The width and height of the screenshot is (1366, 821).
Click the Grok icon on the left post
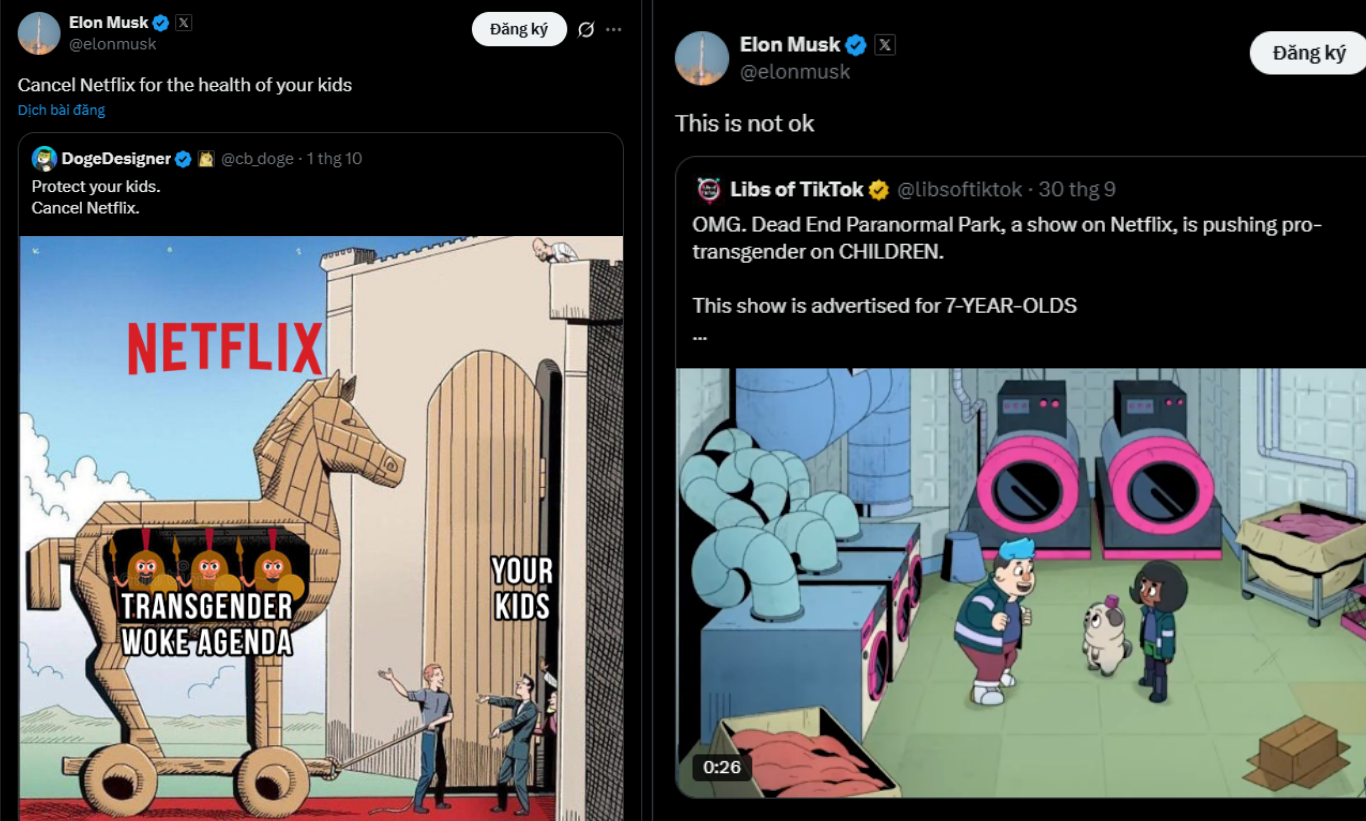click(x=586, y=30)
